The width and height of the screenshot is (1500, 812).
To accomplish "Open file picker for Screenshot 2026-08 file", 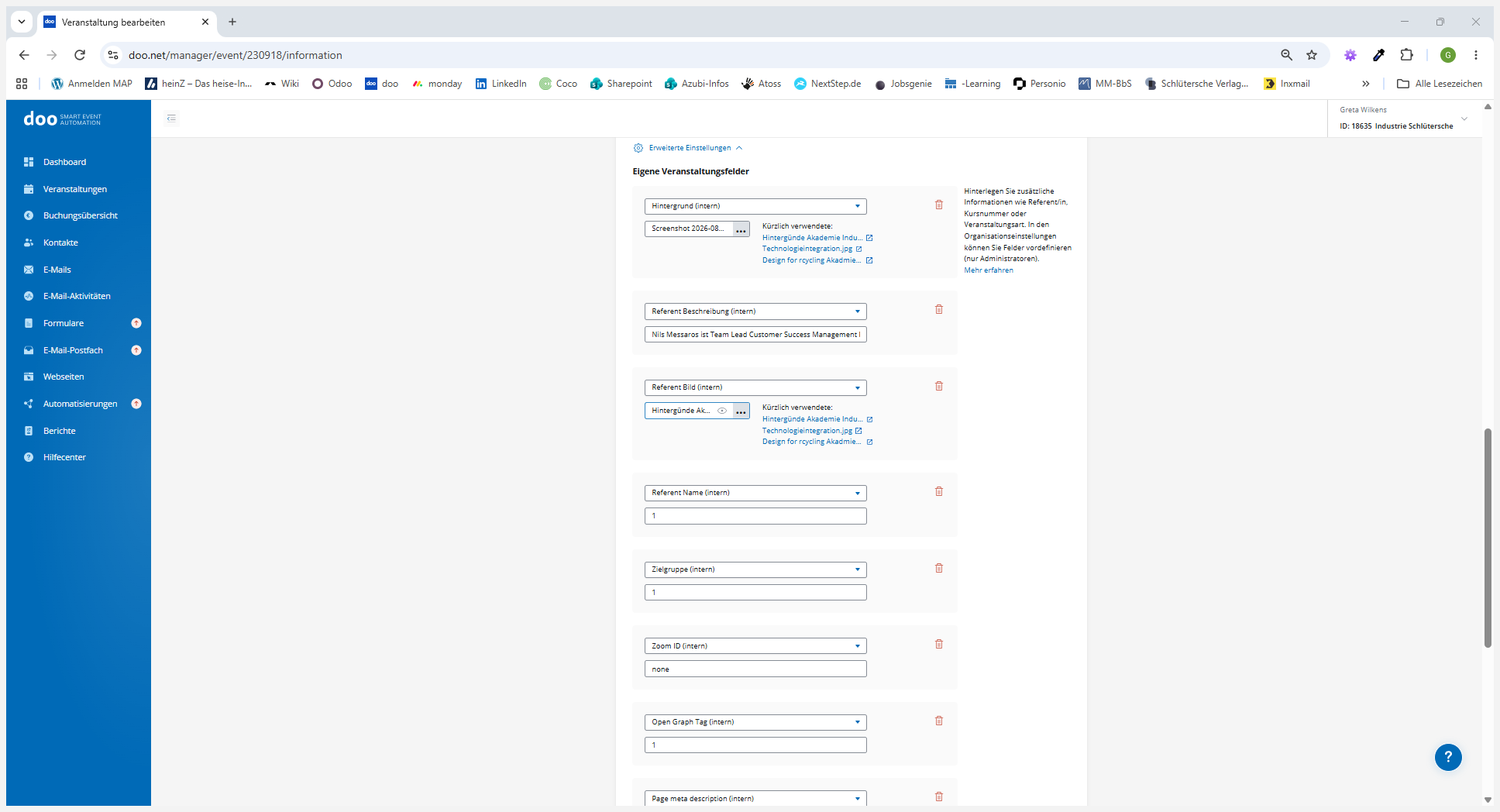I will tap(741, 229).
